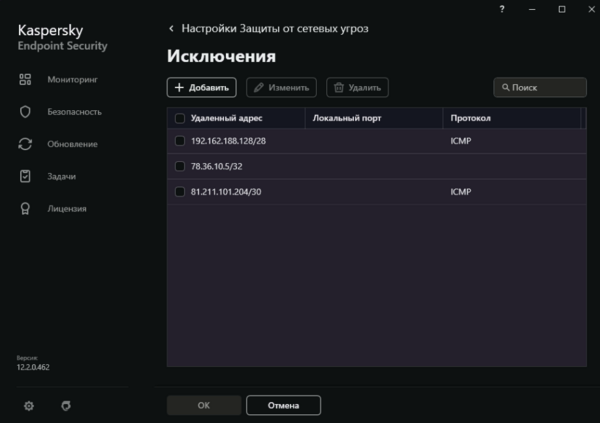
Task: Return to Настройки Защиты от сетевых угроз
Action: (x=275, y=28)
